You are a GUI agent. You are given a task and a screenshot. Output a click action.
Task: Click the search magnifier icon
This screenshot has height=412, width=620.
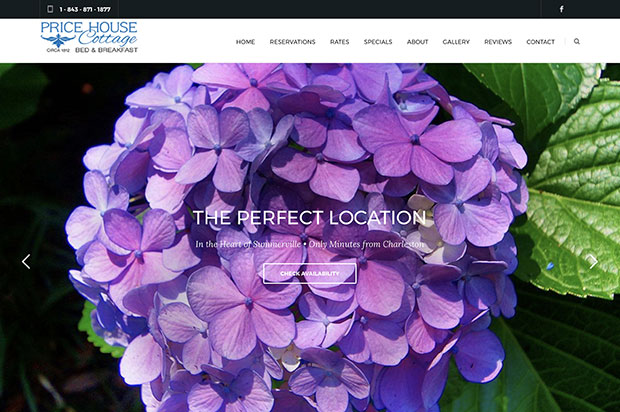[x=577, y=41]
